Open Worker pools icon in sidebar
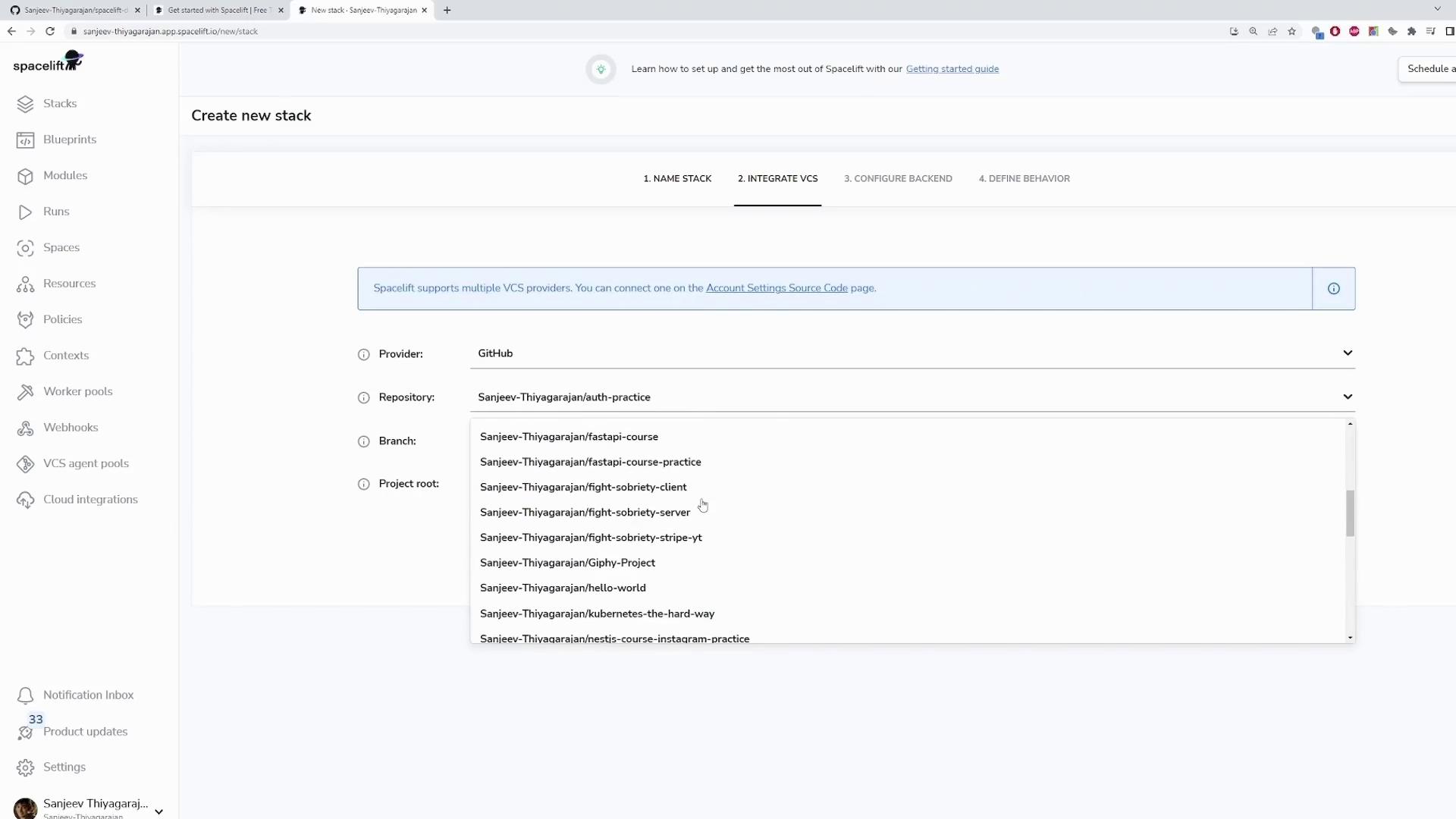 pyautogui.click(x=25, y=391)
